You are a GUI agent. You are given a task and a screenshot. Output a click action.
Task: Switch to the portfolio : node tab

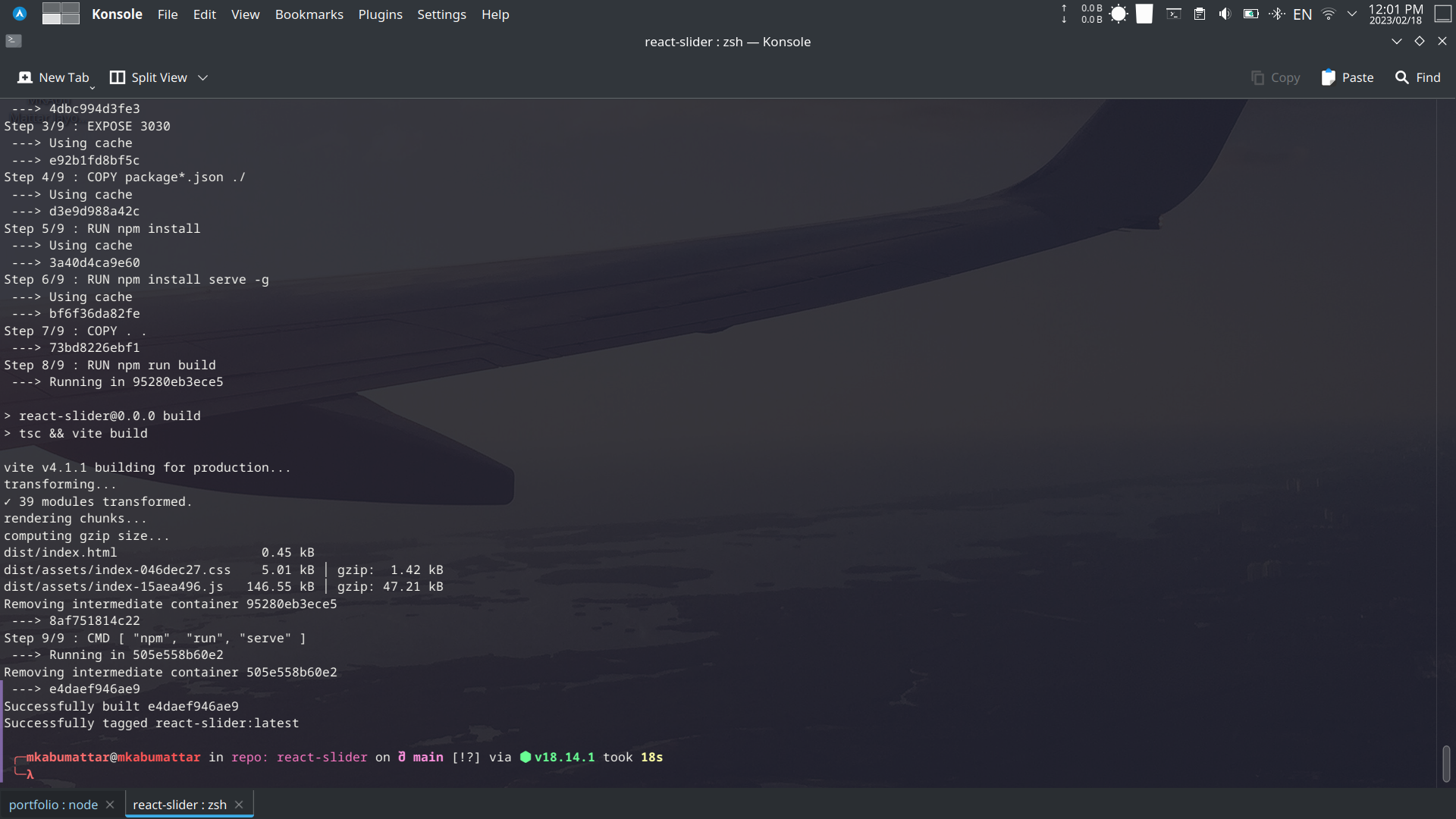pos(53,804)
